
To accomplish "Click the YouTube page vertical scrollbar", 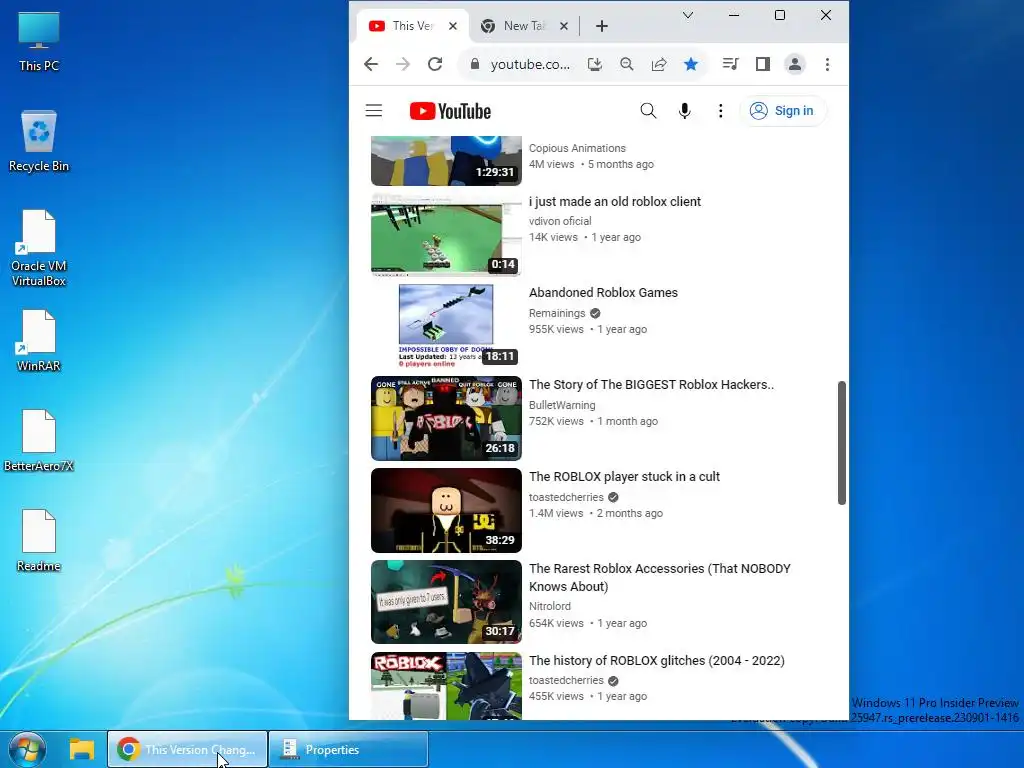I will [842, 443].
